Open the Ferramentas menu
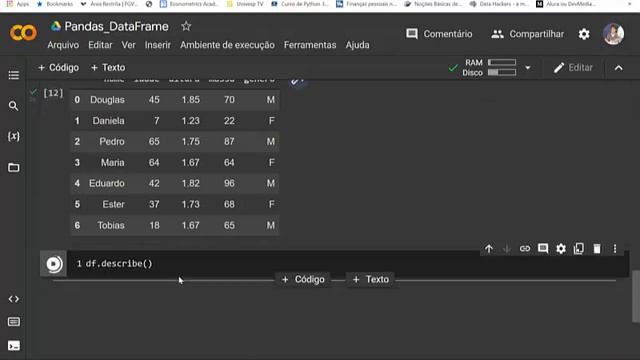The width and height of the screenshot is (640, 360). coord(310,45)
